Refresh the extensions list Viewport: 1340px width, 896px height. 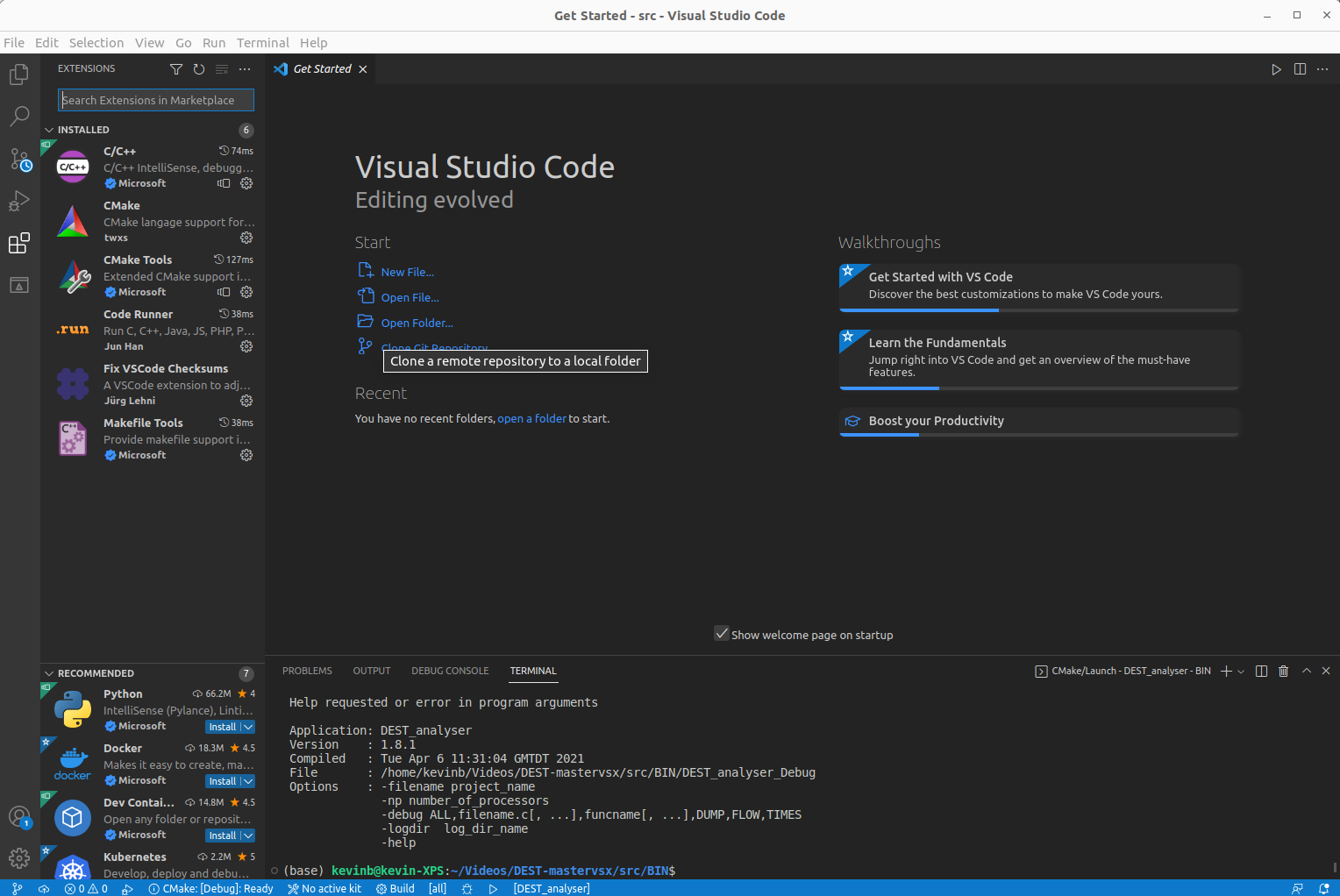pos(199,69)
